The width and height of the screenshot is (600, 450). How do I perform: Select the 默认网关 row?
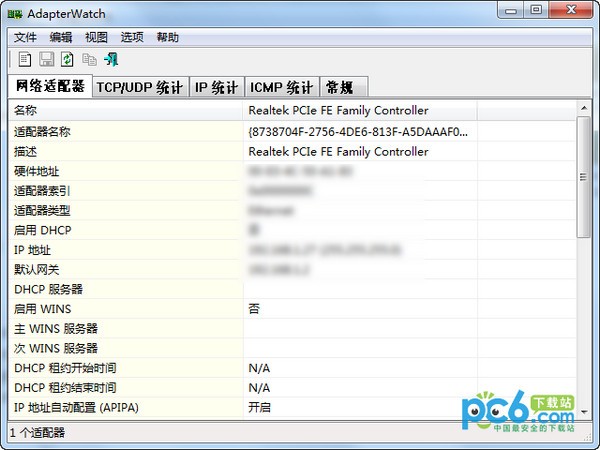(292, 270)
